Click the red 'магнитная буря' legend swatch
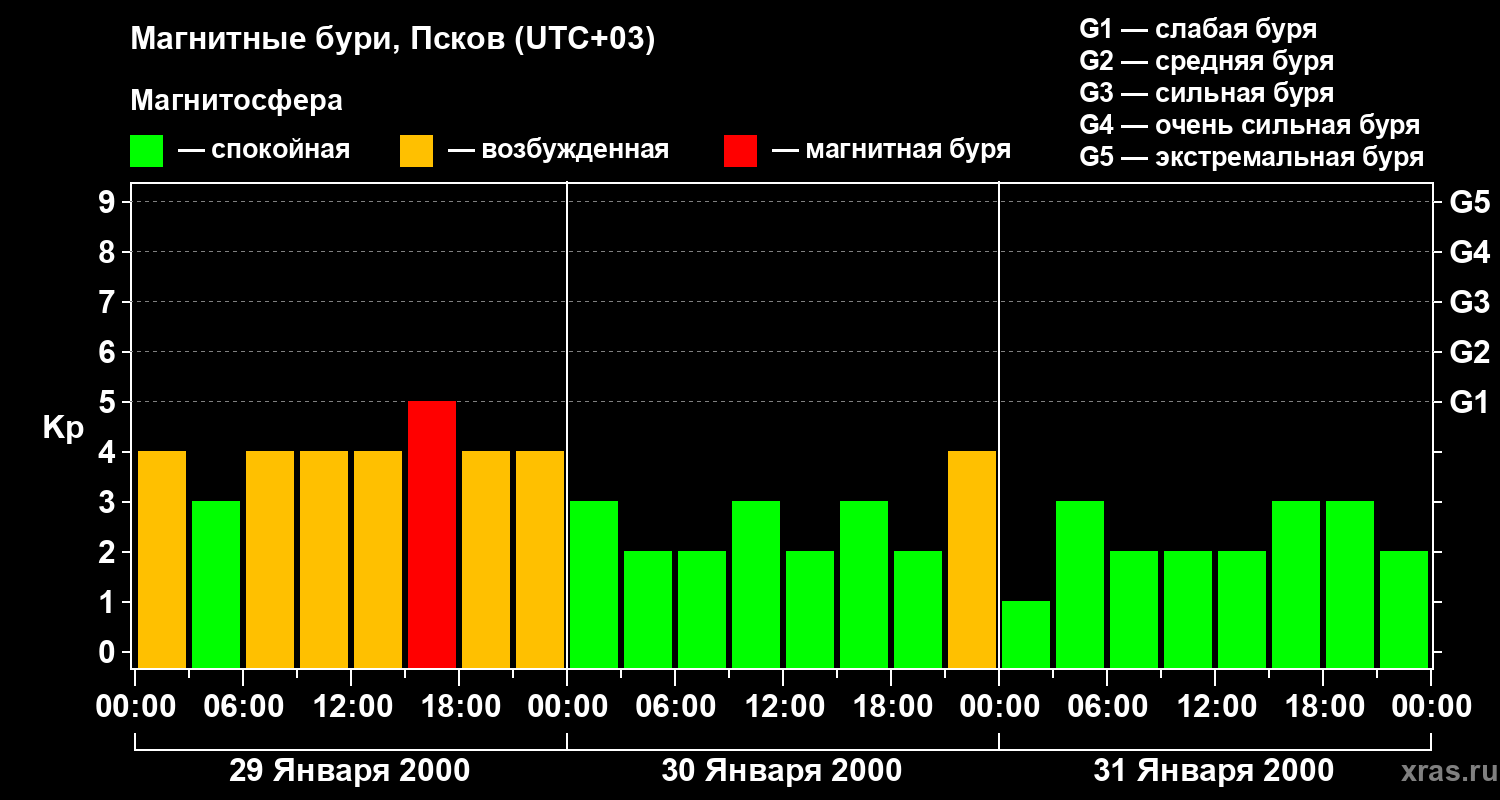 [x=740, y=151]
